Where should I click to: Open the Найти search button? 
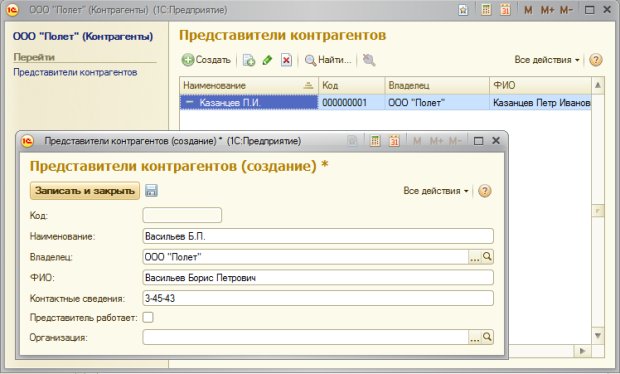[328, 60]
